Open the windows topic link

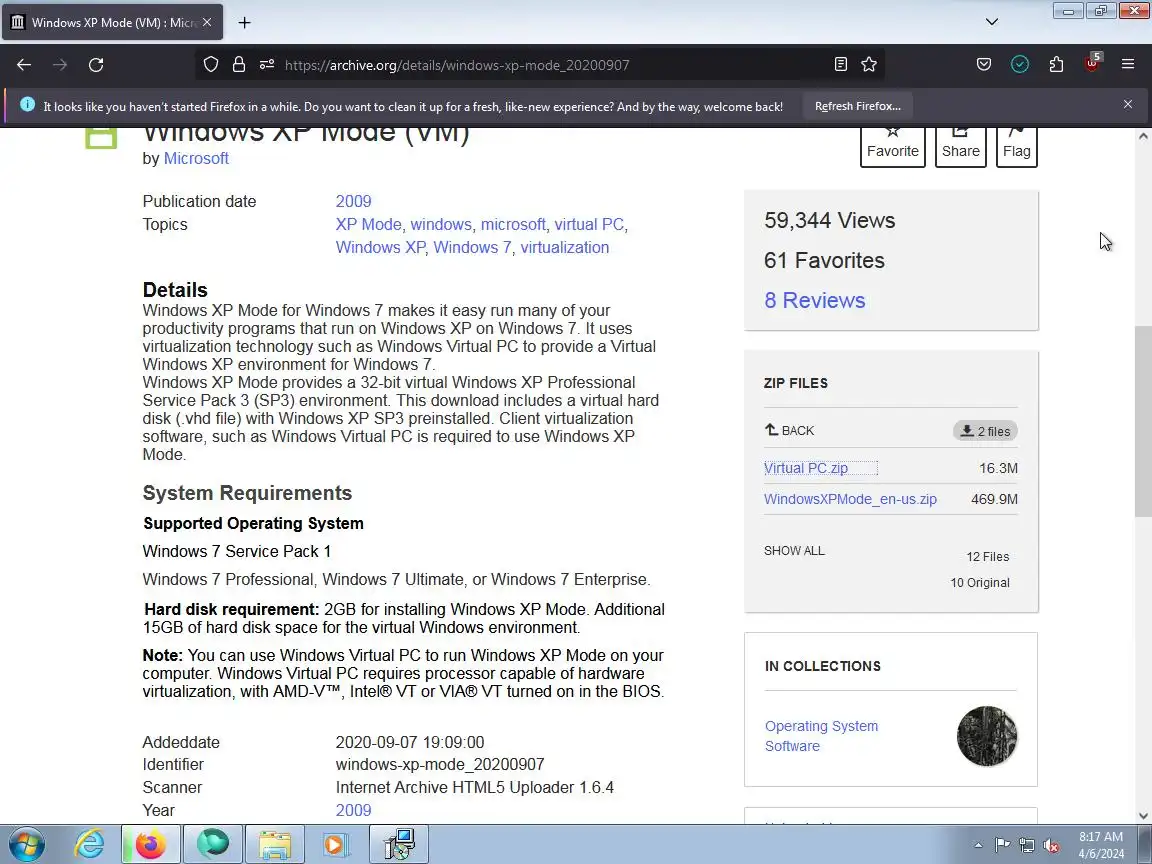tap(441, 224)
